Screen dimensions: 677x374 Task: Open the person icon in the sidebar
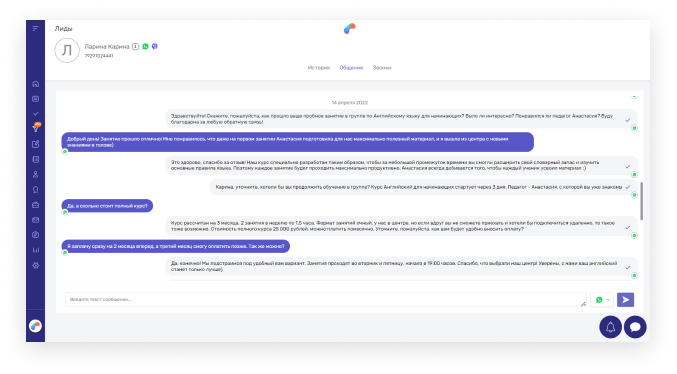[x=35, y=174]
